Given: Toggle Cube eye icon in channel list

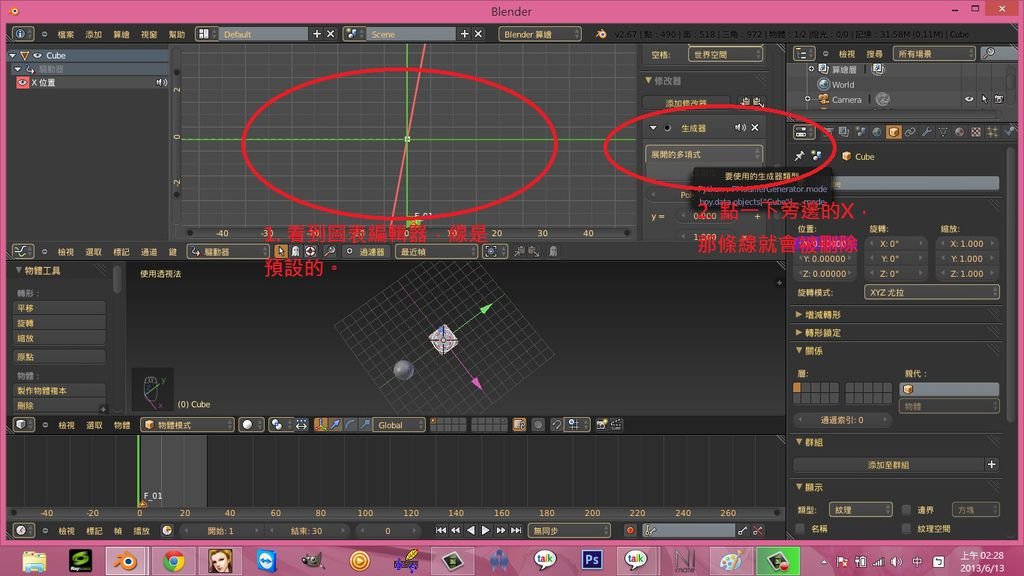Looking at the screenshot, I should pos(37,56).
